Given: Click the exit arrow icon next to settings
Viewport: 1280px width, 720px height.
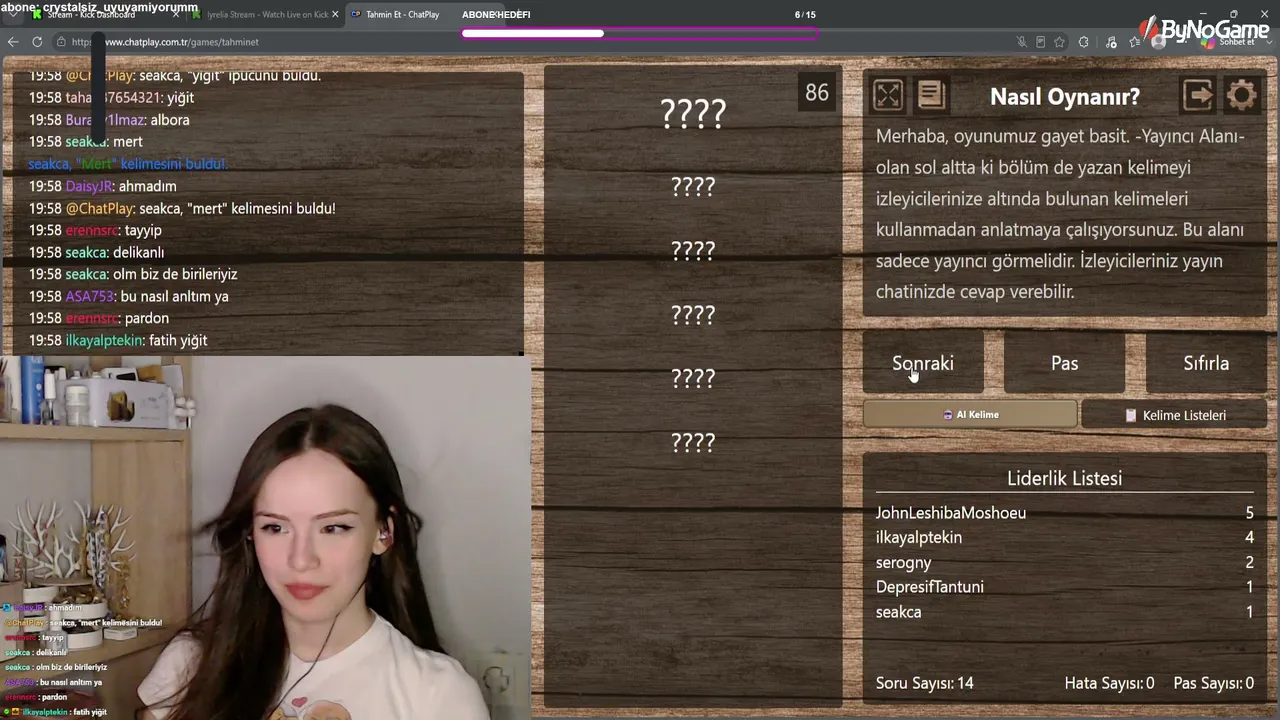Looking at the screenshot, I should click(x=1198, y=95).
